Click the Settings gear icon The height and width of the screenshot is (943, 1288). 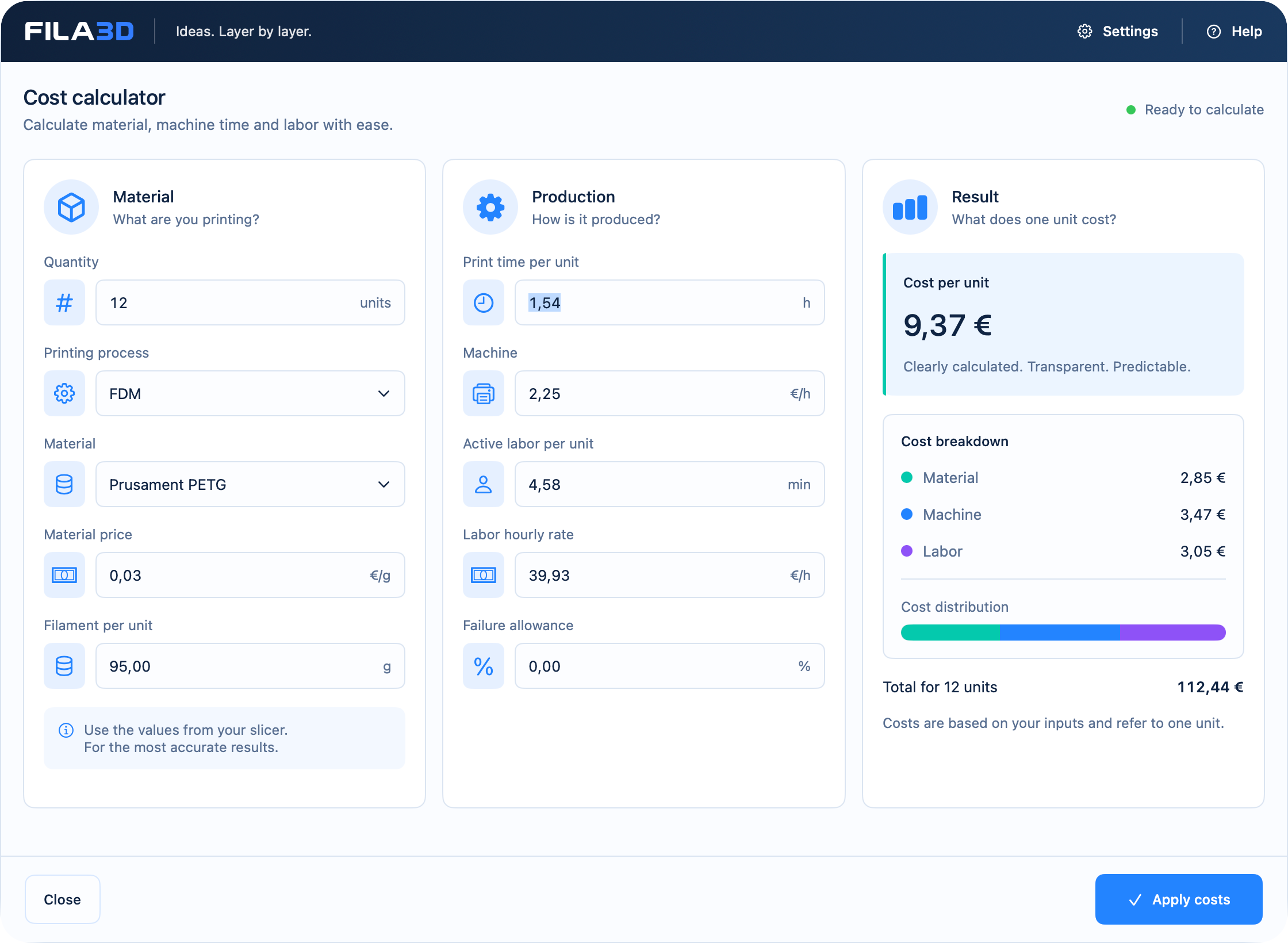[1084, 32]
